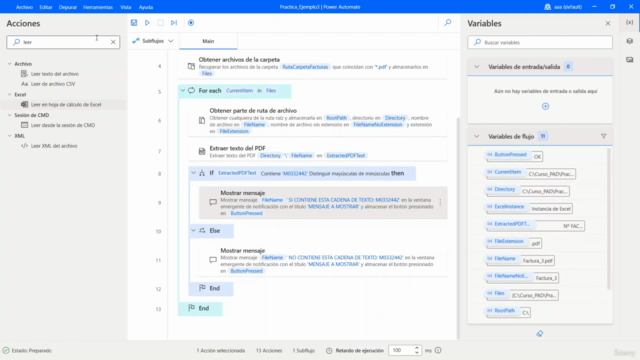The width and height of the screenshot is (640, 360).
Task: Clear all variable values eraser icon
Action: coord(540,333)
